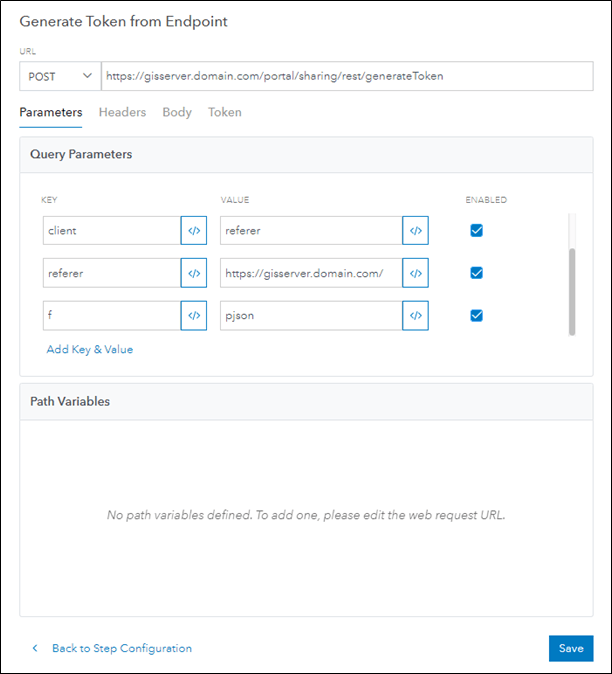
Task: Edit the referer key input field
Action: tap(112, 273)
